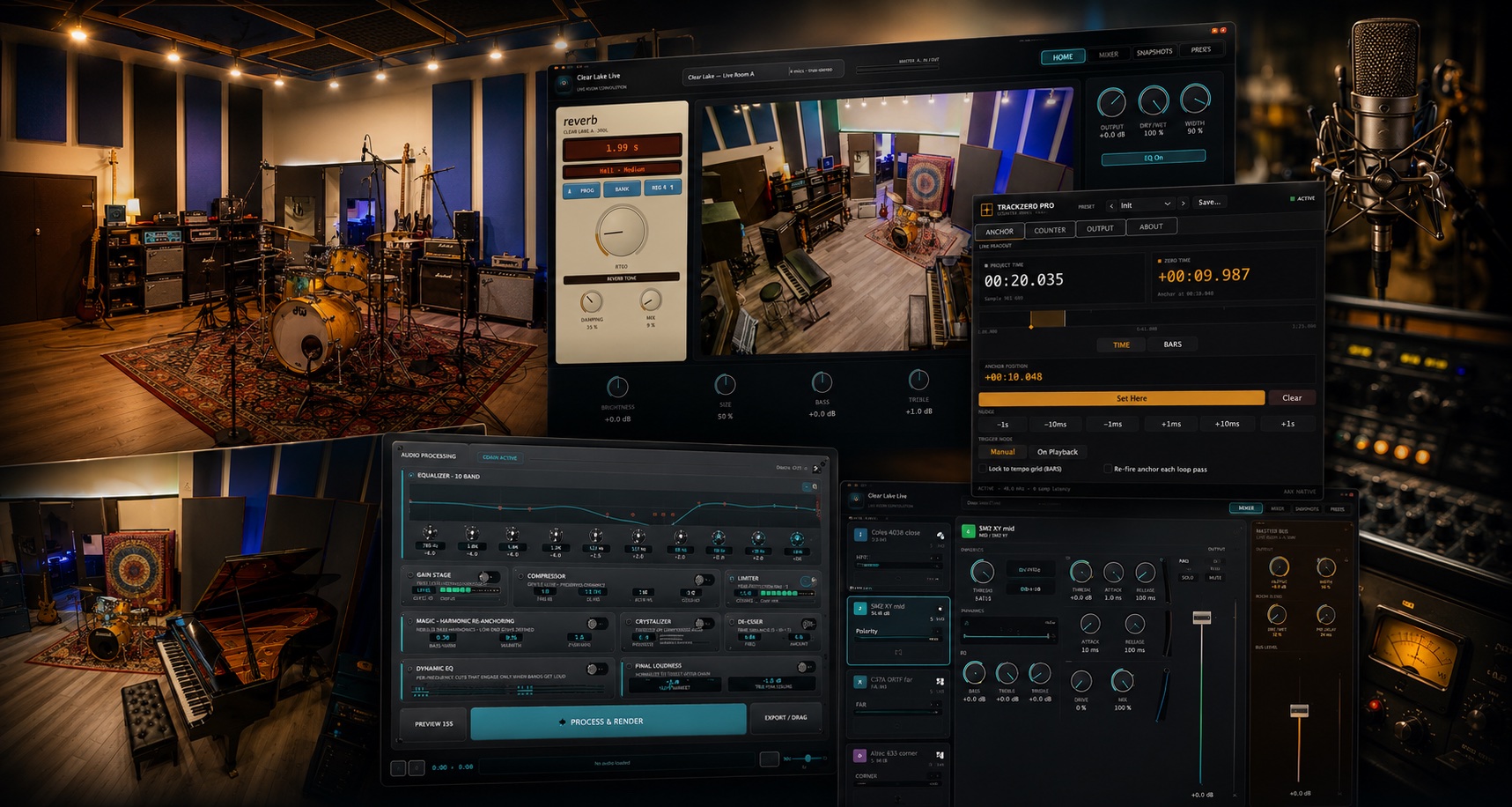Toggle the Dynamic EQ switch
This screenshot has width=1512, height=807.
[x=596, y=670]
